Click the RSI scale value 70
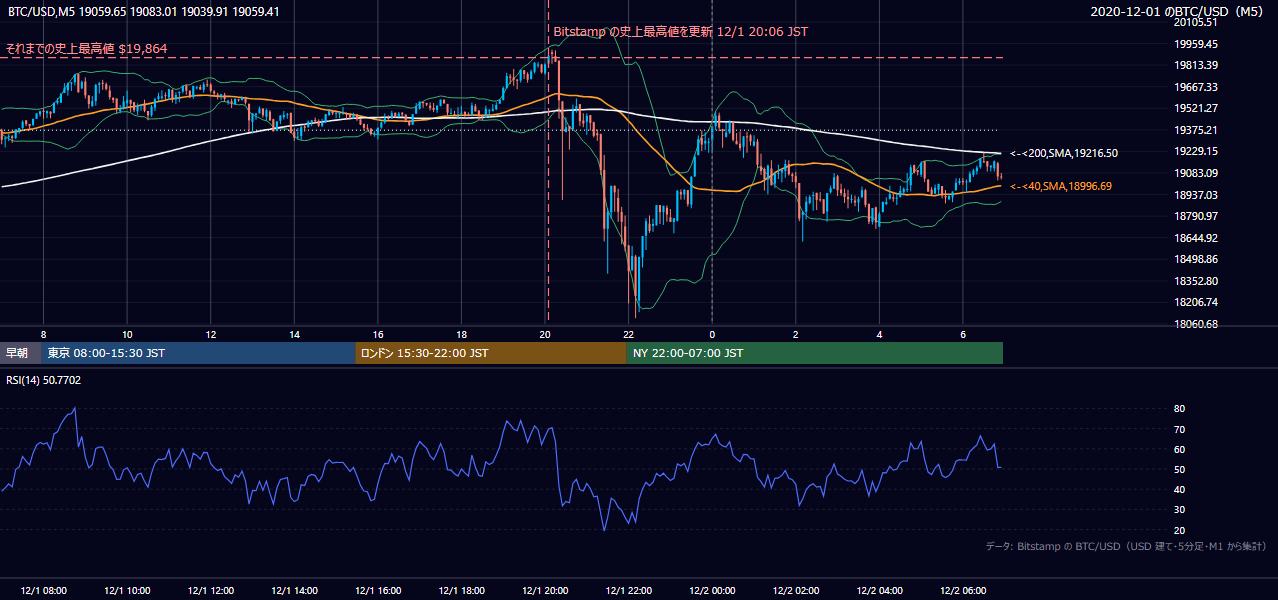Viewport: 1278px width, 600px height. [x=1179, y=429]
